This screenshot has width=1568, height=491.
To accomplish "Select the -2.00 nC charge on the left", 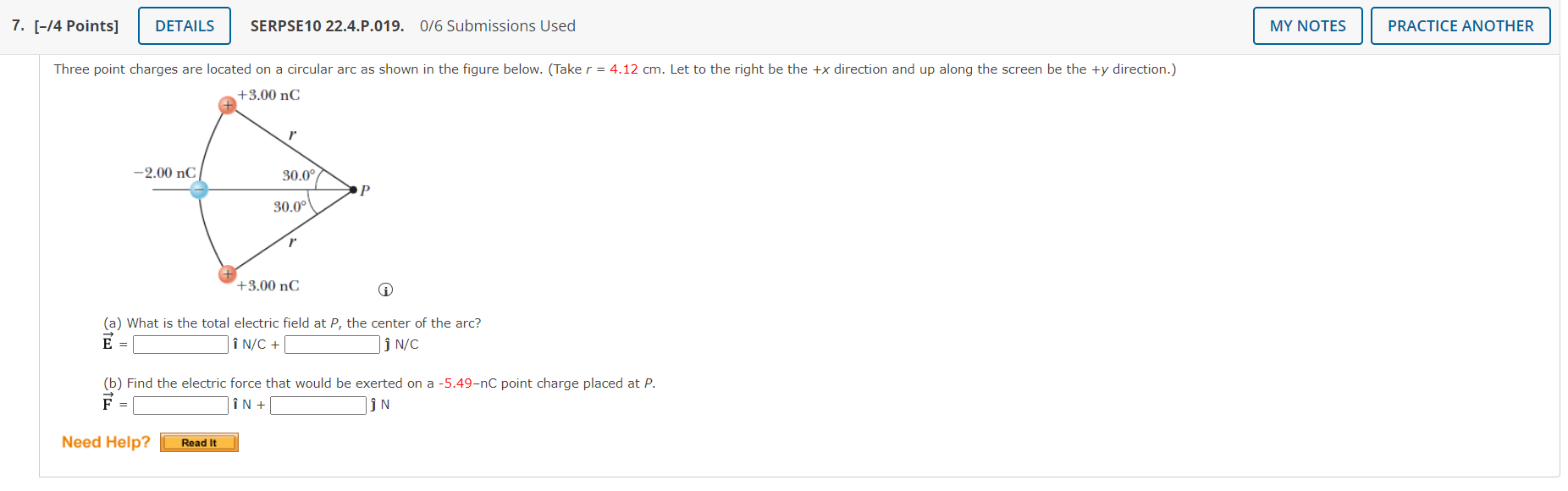I will point(199,190).
